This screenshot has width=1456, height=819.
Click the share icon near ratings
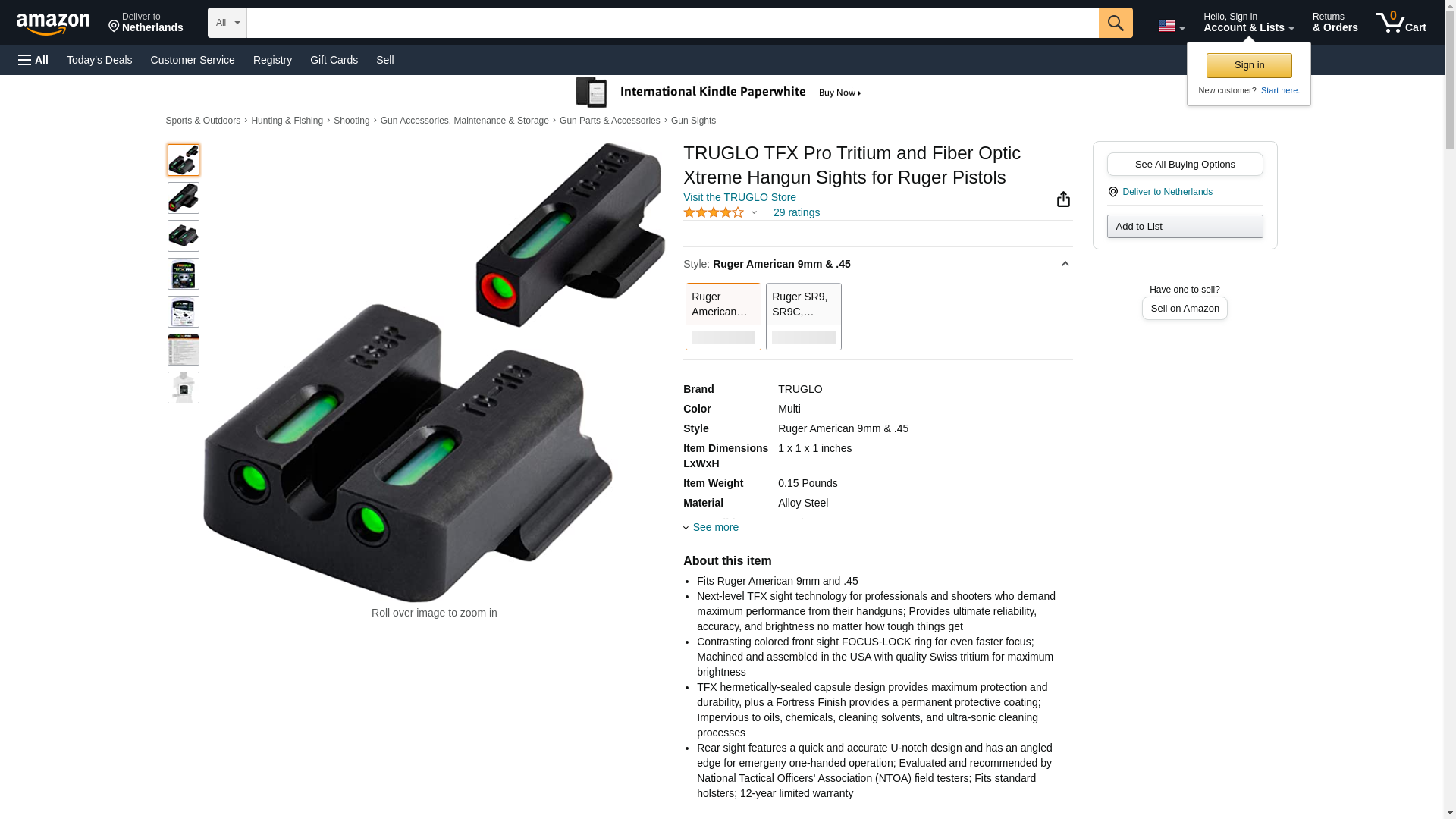pyautogui.click(x=1063, y=199)
